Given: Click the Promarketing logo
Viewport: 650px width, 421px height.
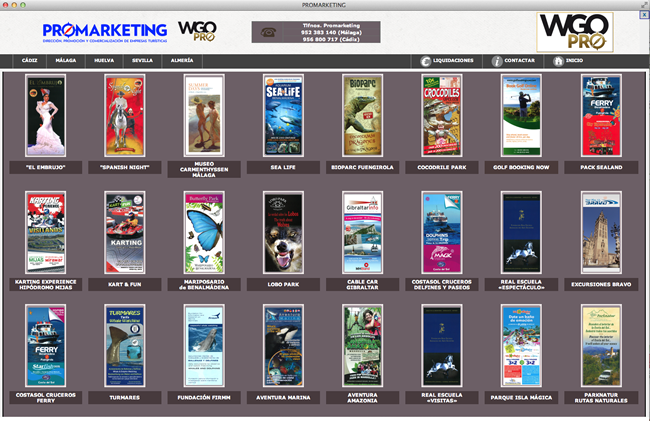Looking at the screenshot, I should [104, 32].
